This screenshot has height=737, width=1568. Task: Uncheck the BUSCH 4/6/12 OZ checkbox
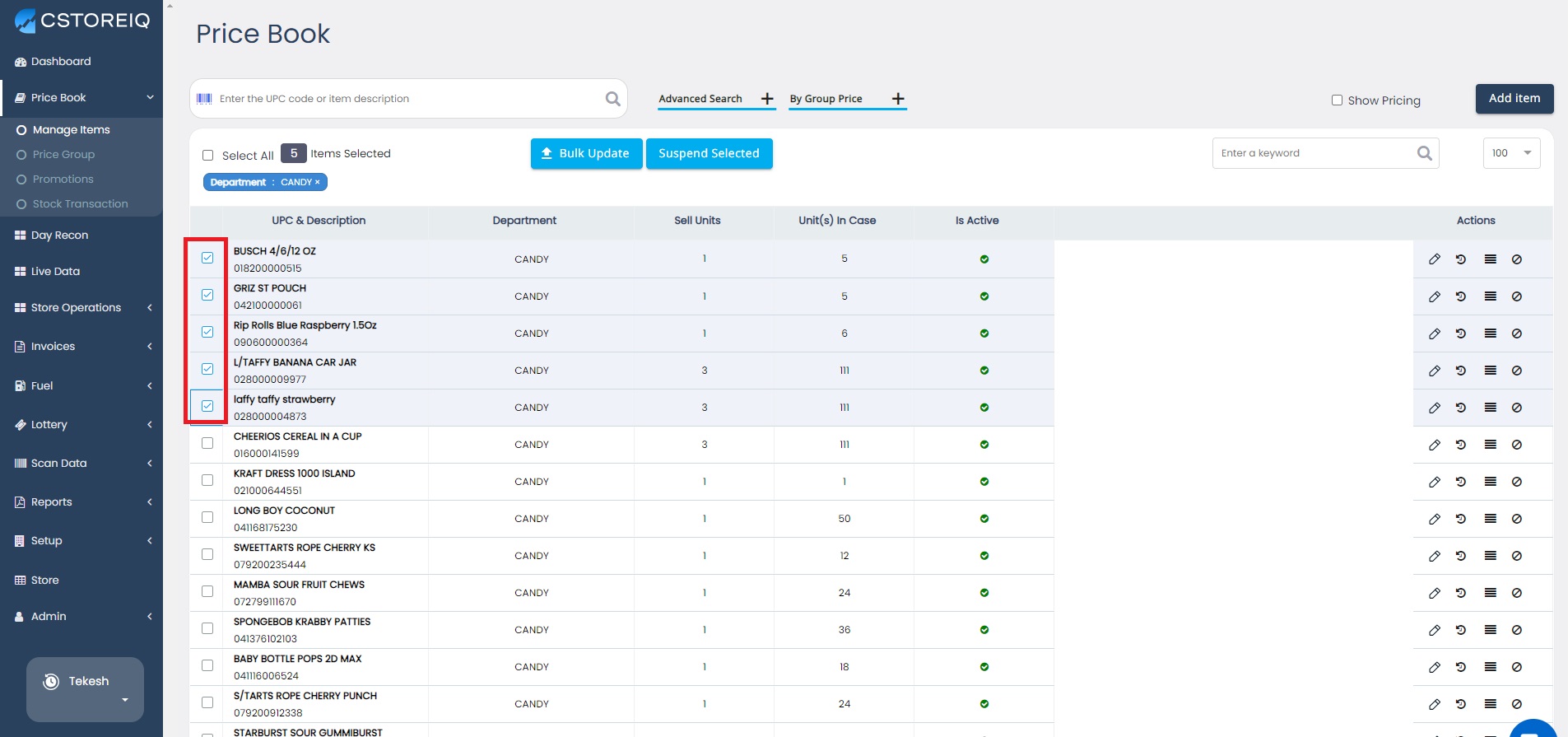(207, 258)
